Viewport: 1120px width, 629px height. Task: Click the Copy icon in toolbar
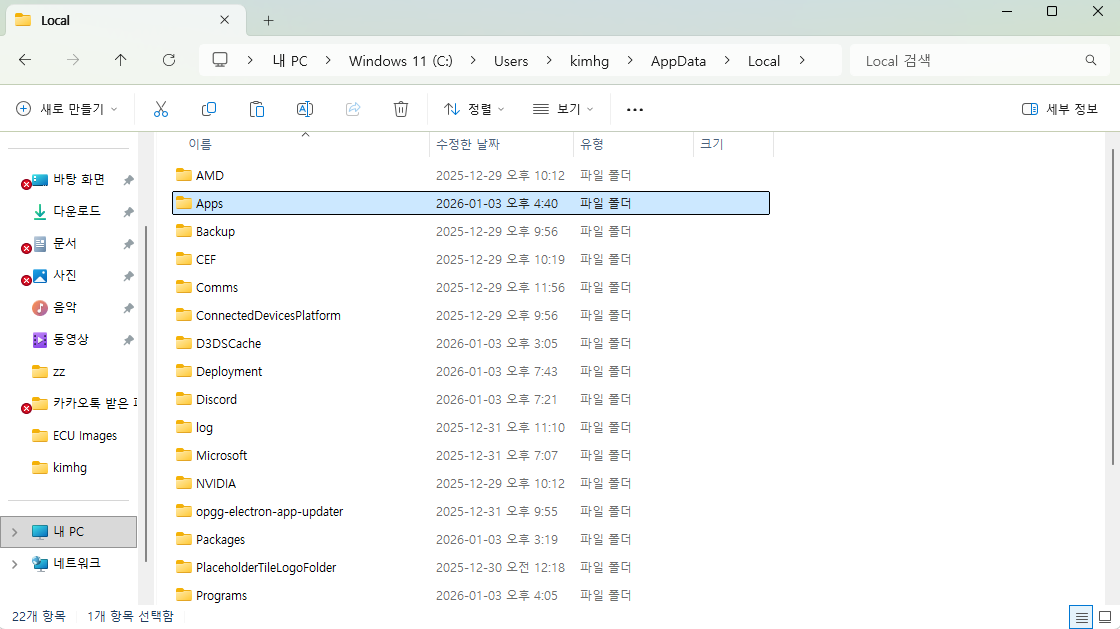click(209, 109)
